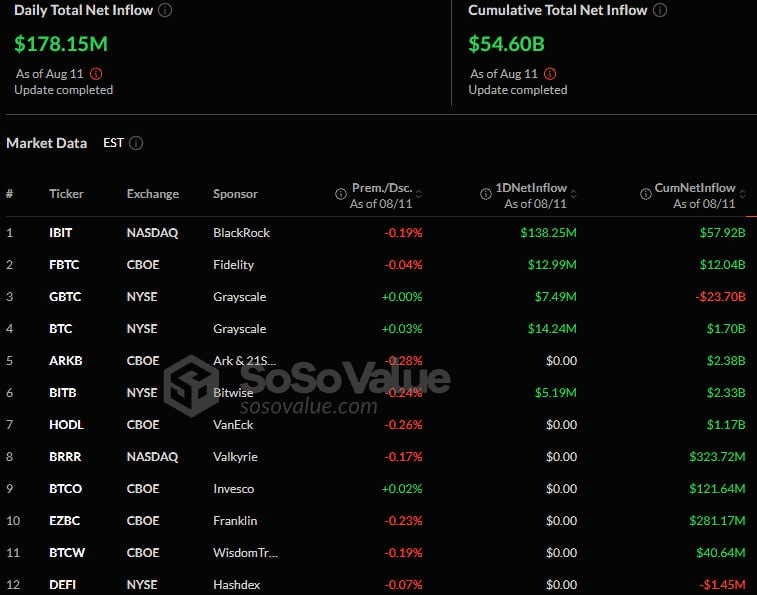
Task: Click red alert icon under $178.15M
Action: pyautogui.click(x=96, y=74)
